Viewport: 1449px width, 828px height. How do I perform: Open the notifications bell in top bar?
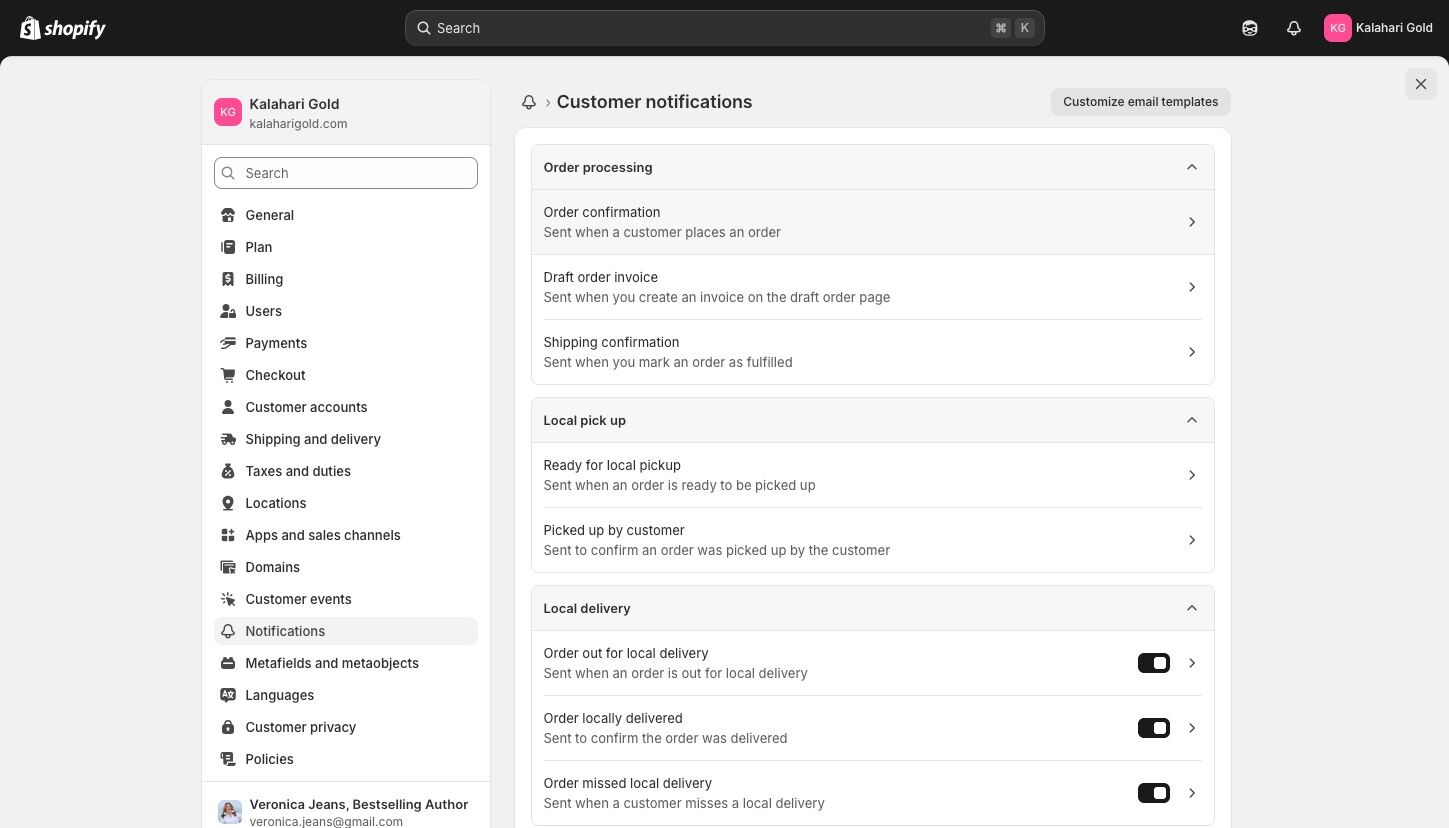click(x=1294, y=28)
